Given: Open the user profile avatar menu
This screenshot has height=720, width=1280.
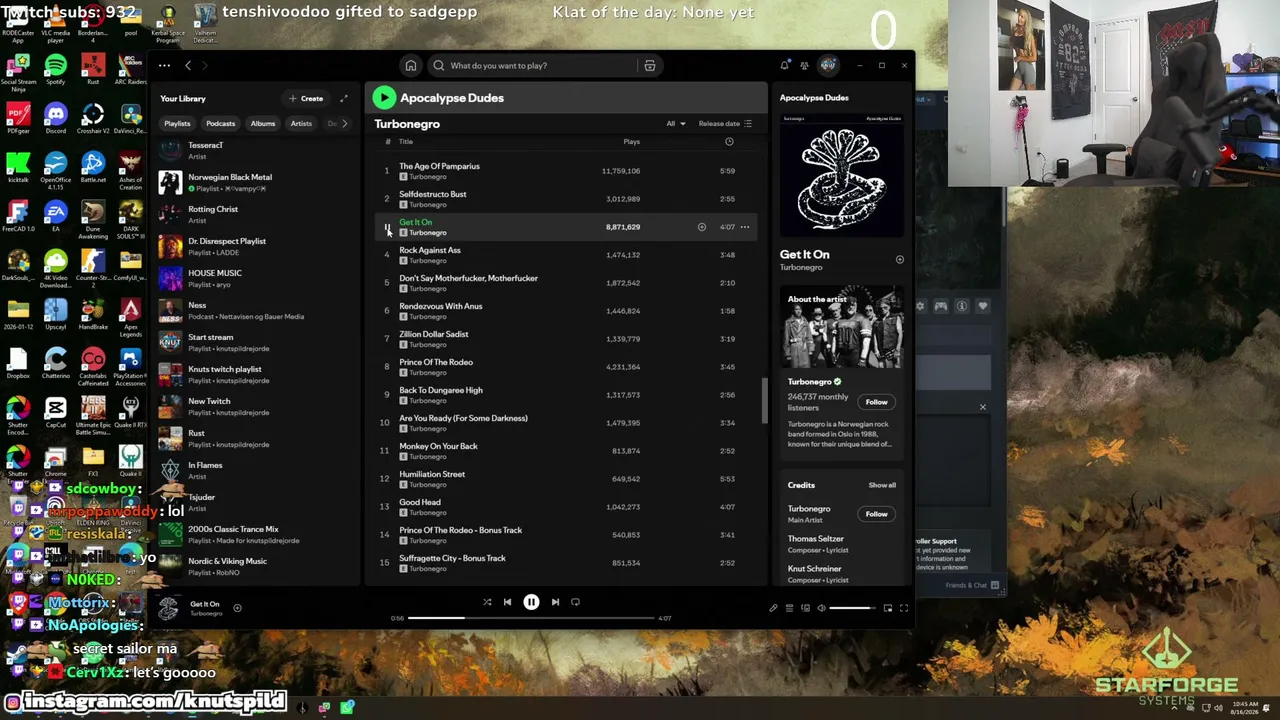Looking at the screenshot, I should point(828,66).
